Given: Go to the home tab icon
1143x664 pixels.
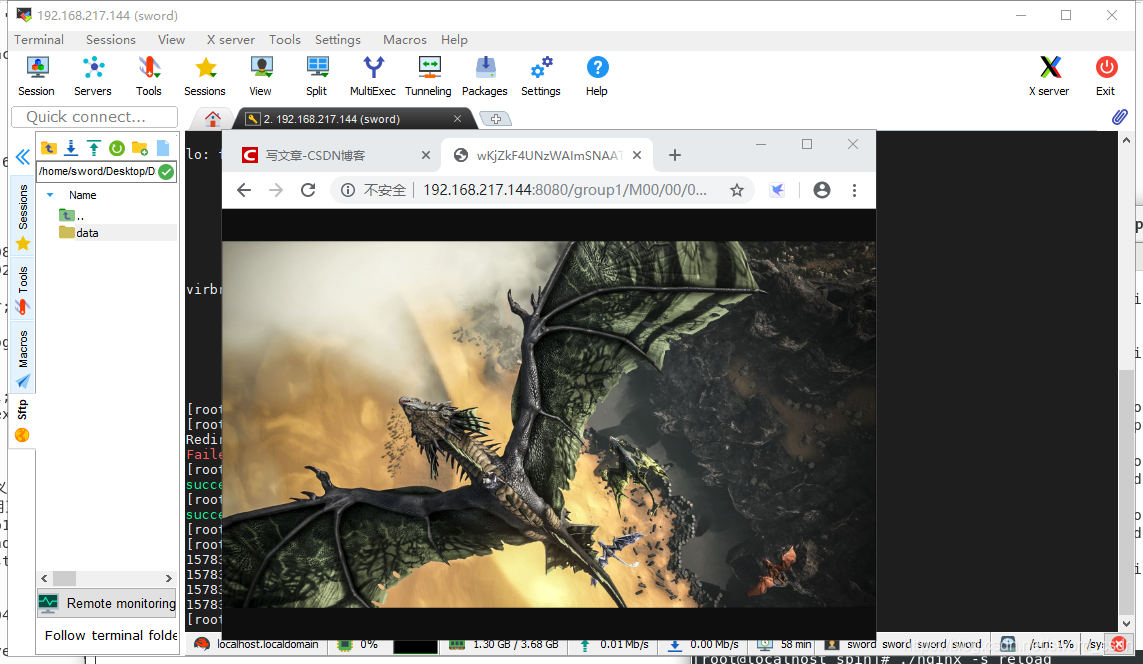Looking at the screenshot, I should click(x=213, y=118).
